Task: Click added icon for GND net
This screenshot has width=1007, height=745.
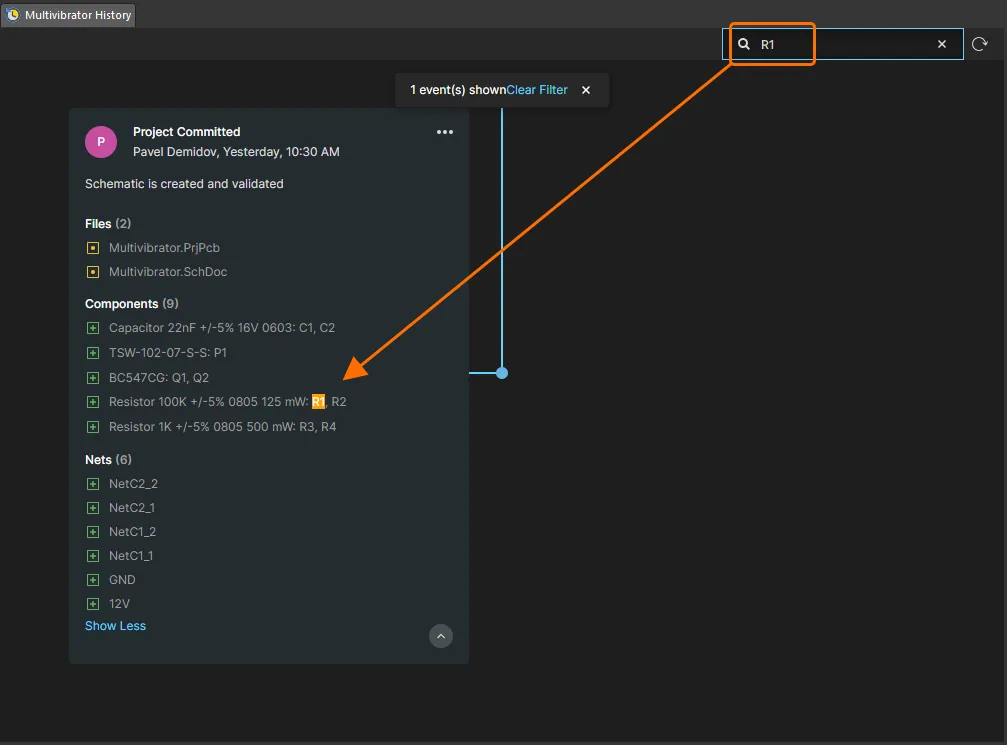Action: click(92, 580)
